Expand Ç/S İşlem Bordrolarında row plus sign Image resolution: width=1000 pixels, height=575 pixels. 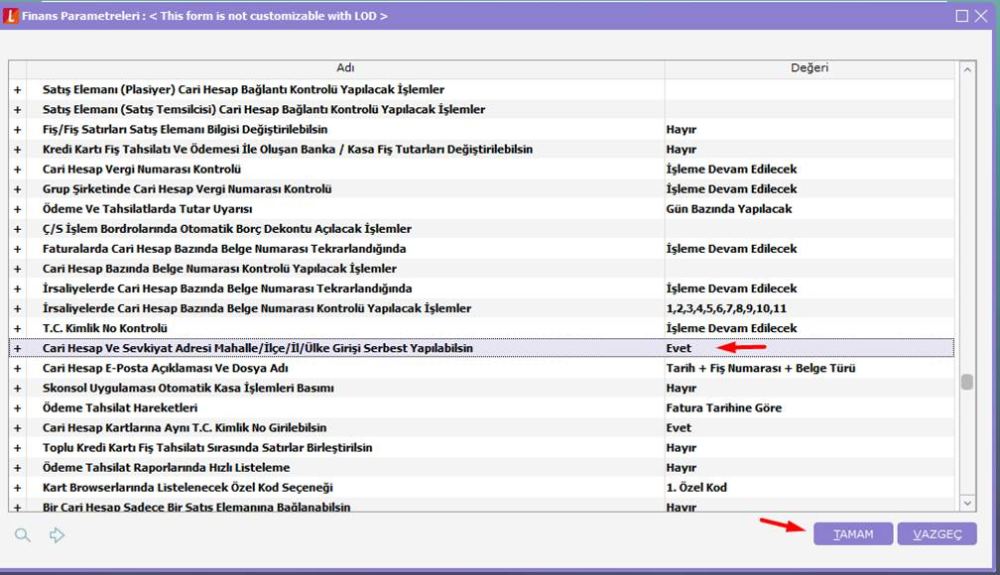[17, 229]
